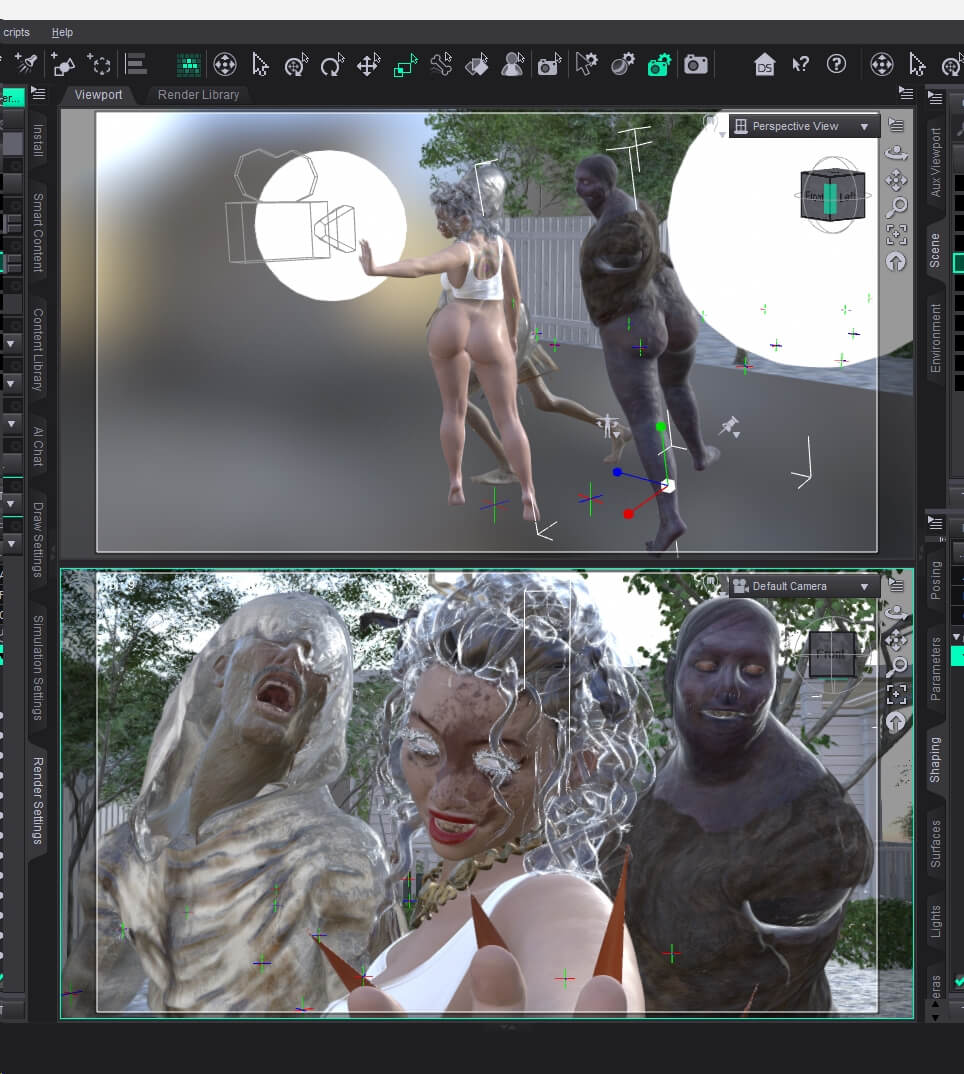Open pane options menu beside Viewport tab

38,94
